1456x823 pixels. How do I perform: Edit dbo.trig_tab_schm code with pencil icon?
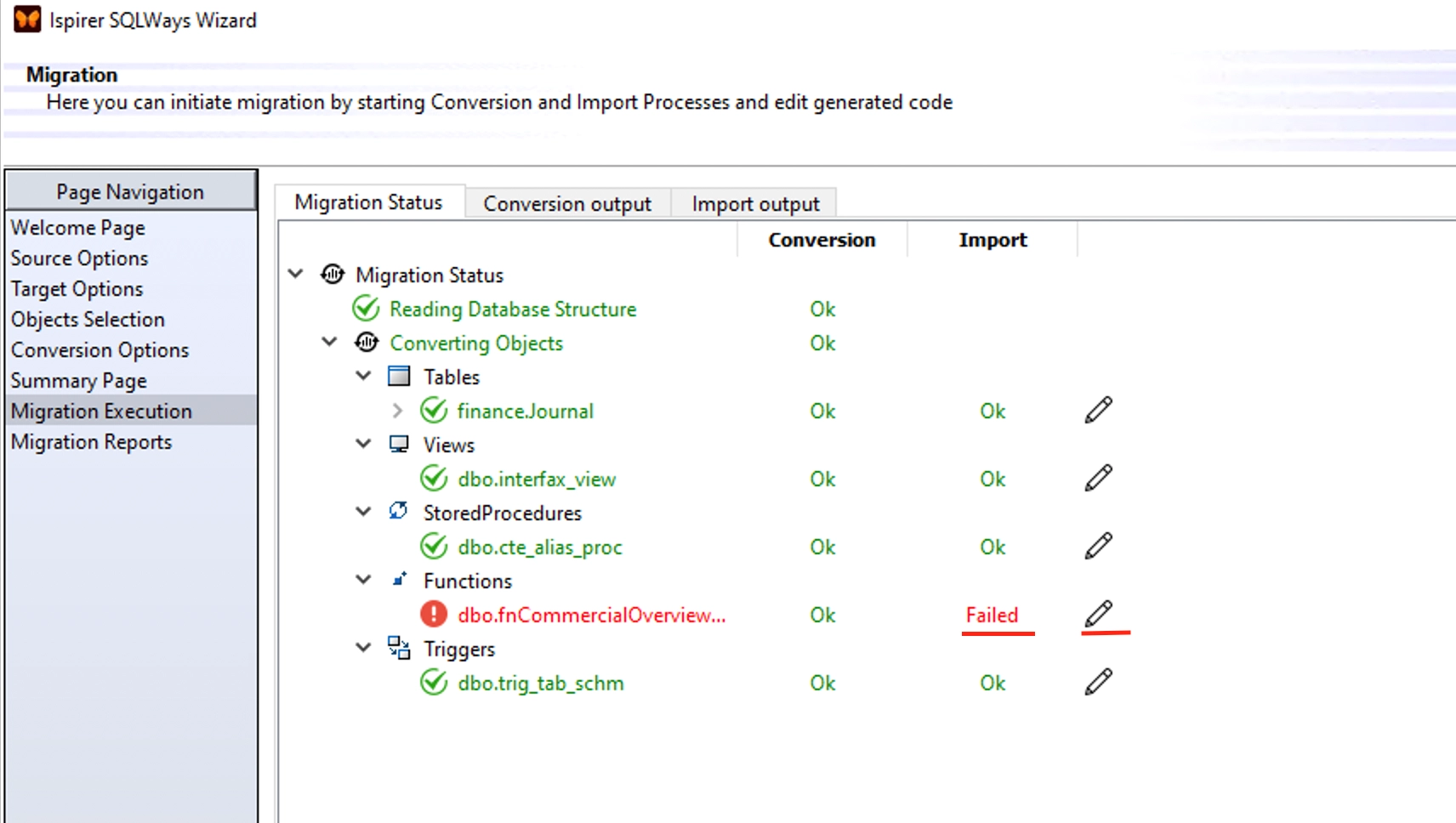[1098, 682]
